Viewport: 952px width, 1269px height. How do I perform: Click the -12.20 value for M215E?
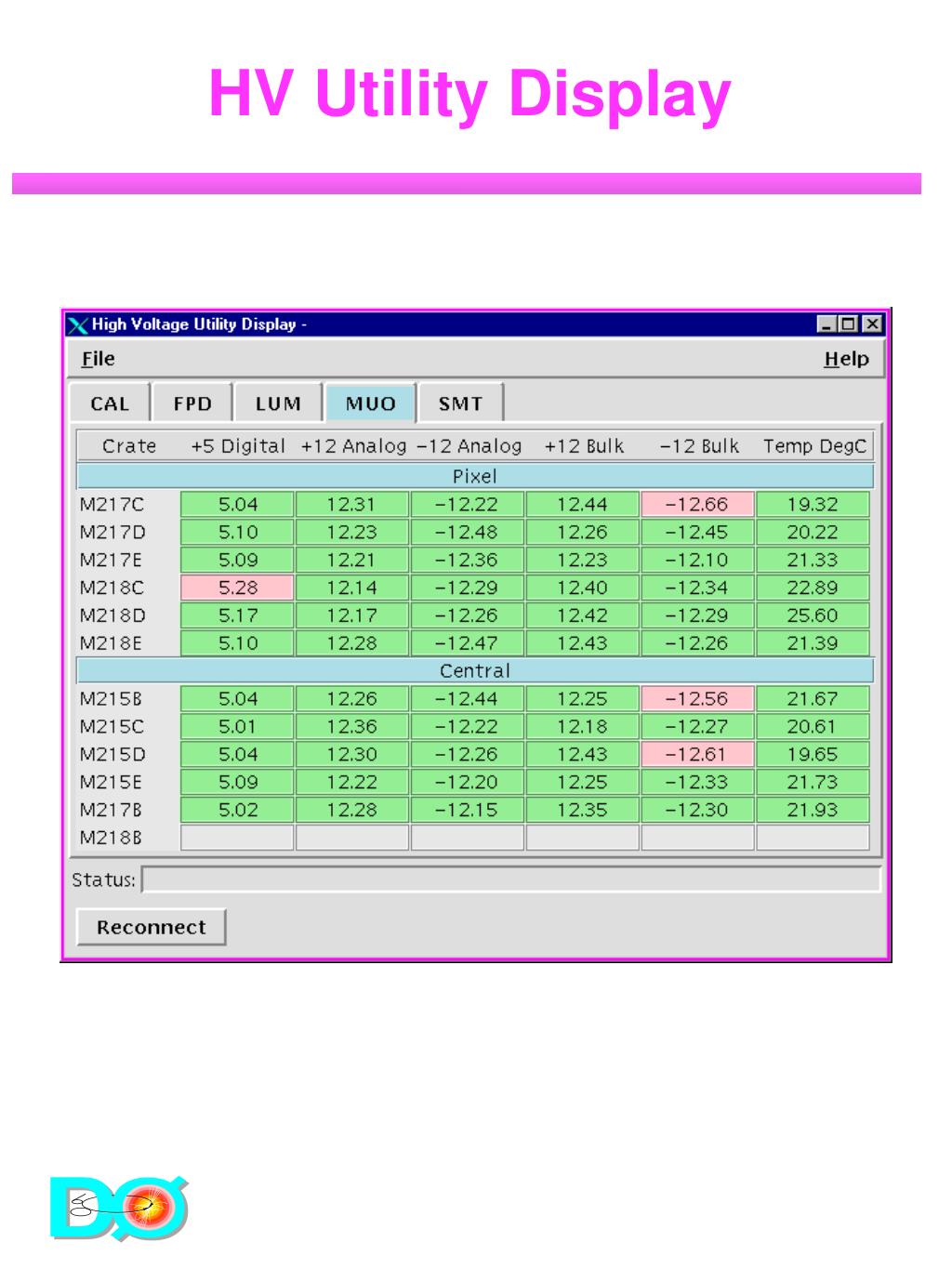[x=468, y=782]
